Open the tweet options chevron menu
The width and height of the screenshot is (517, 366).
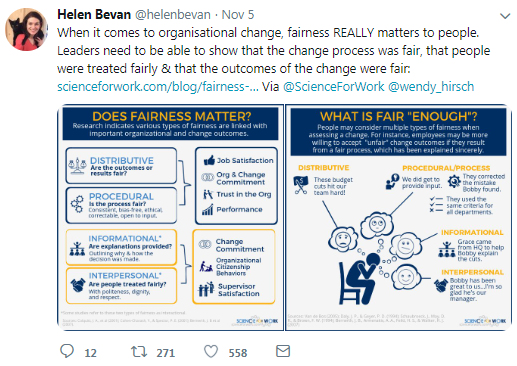[505, 16]
